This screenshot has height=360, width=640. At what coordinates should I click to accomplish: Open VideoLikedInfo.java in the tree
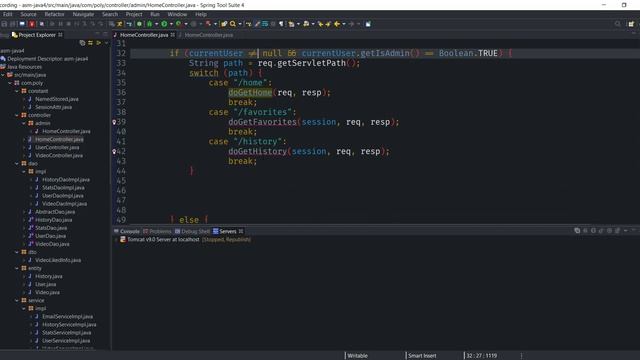click(58, 260)
